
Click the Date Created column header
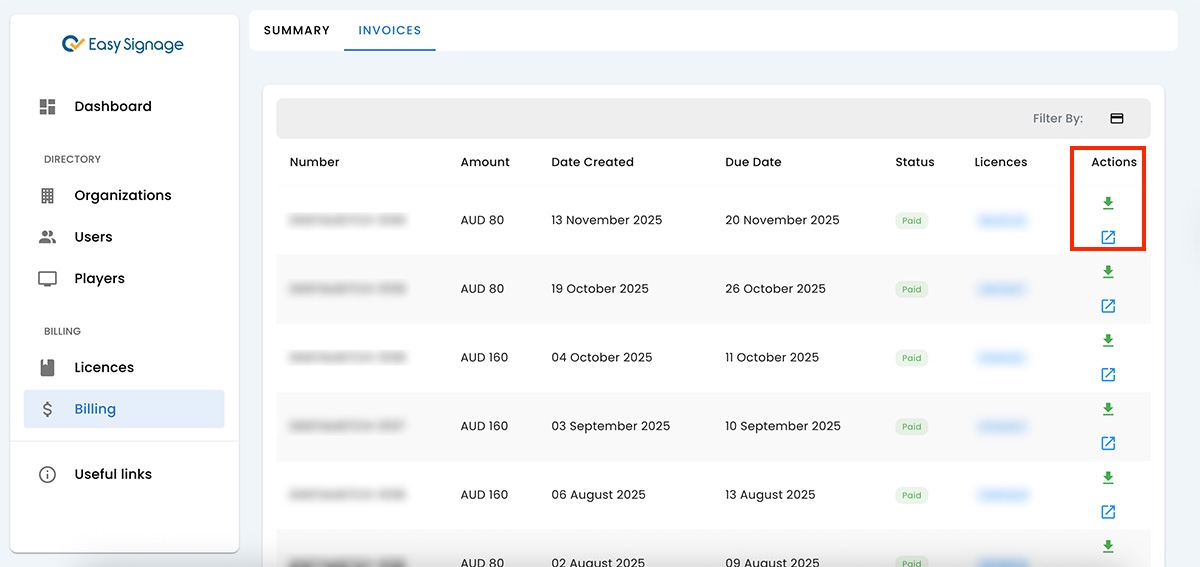pyautogui.click(x=593, y=162)
